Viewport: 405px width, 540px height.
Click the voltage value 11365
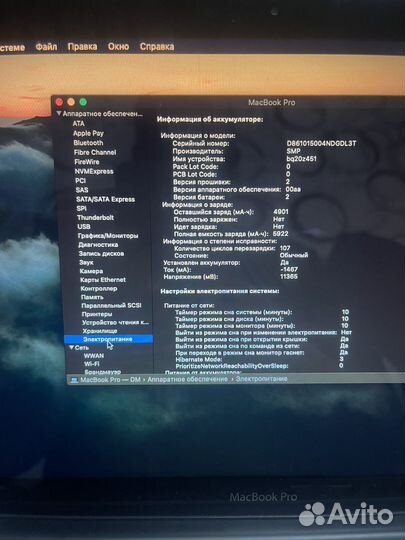[289, 277]
